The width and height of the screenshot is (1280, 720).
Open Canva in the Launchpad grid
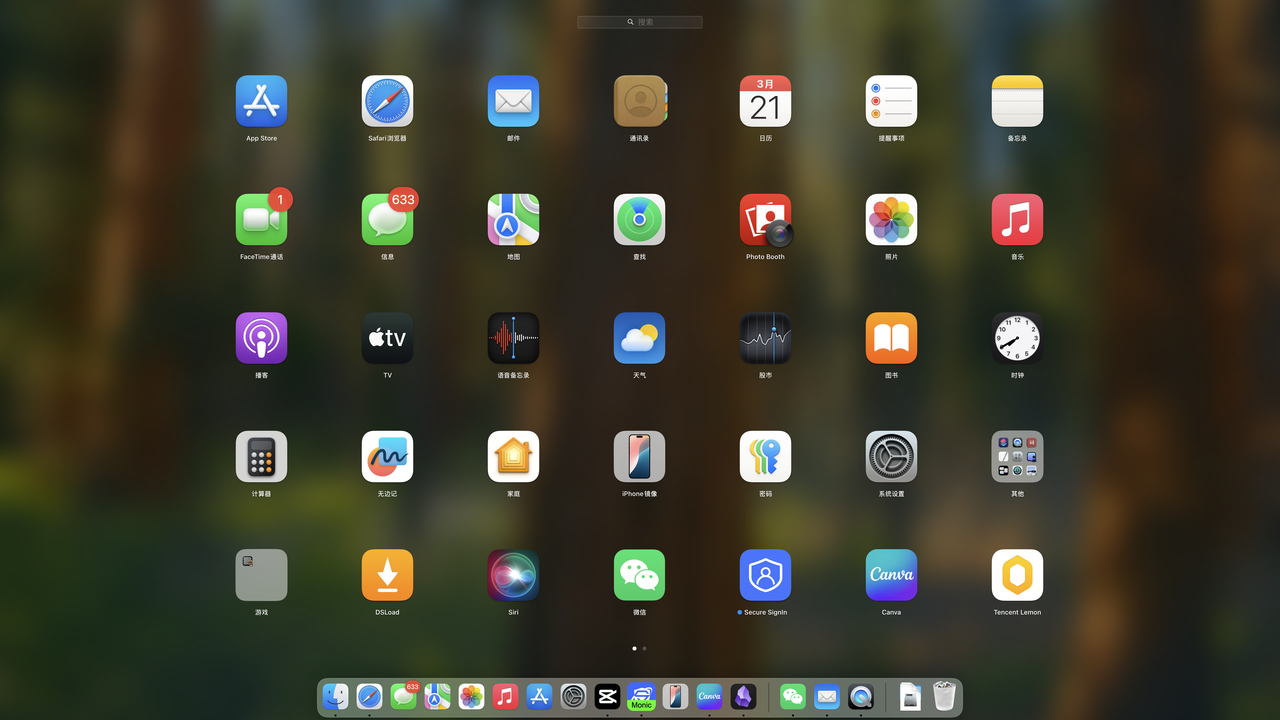[x=891, y=575]
